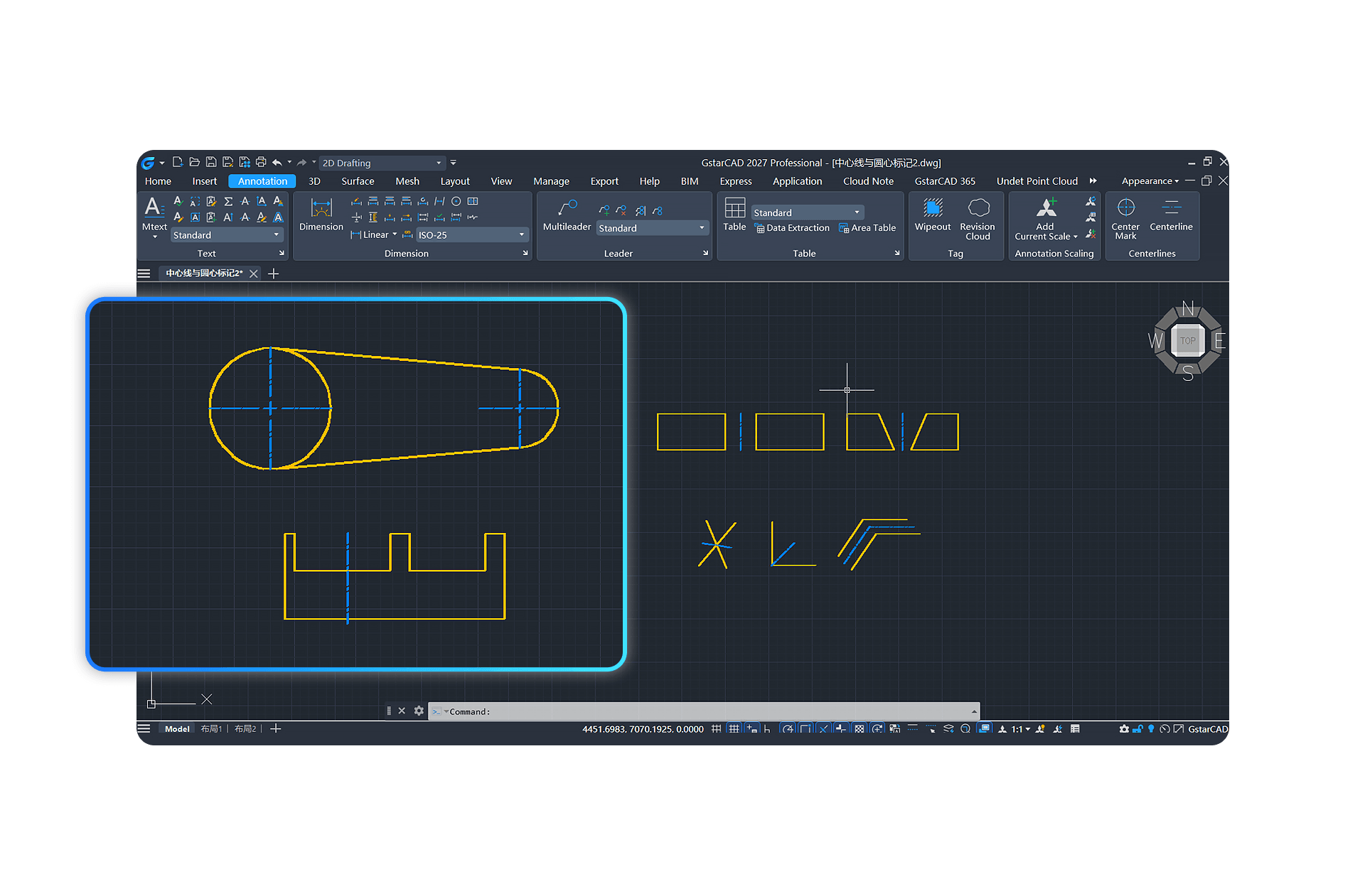The height and width of the screenshot is (896, 1365).
Task: Expand the Dimension panel dialog launcher
Action: point(525,253)
